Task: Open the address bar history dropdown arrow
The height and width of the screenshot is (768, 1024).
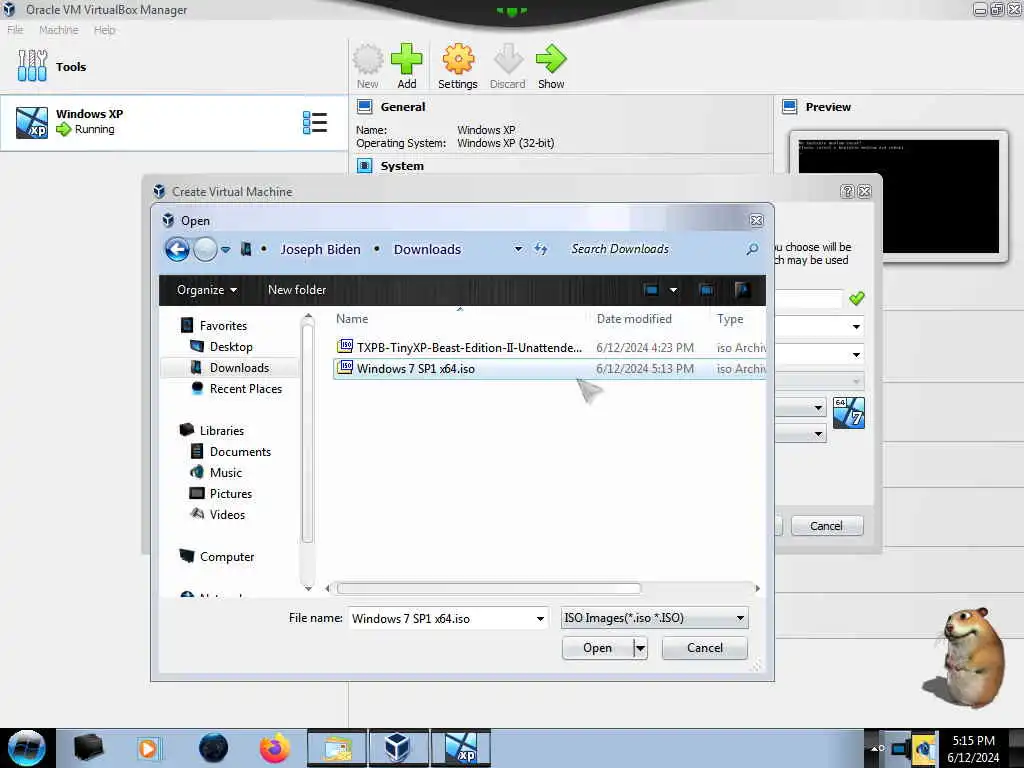Action: [518, 249]
